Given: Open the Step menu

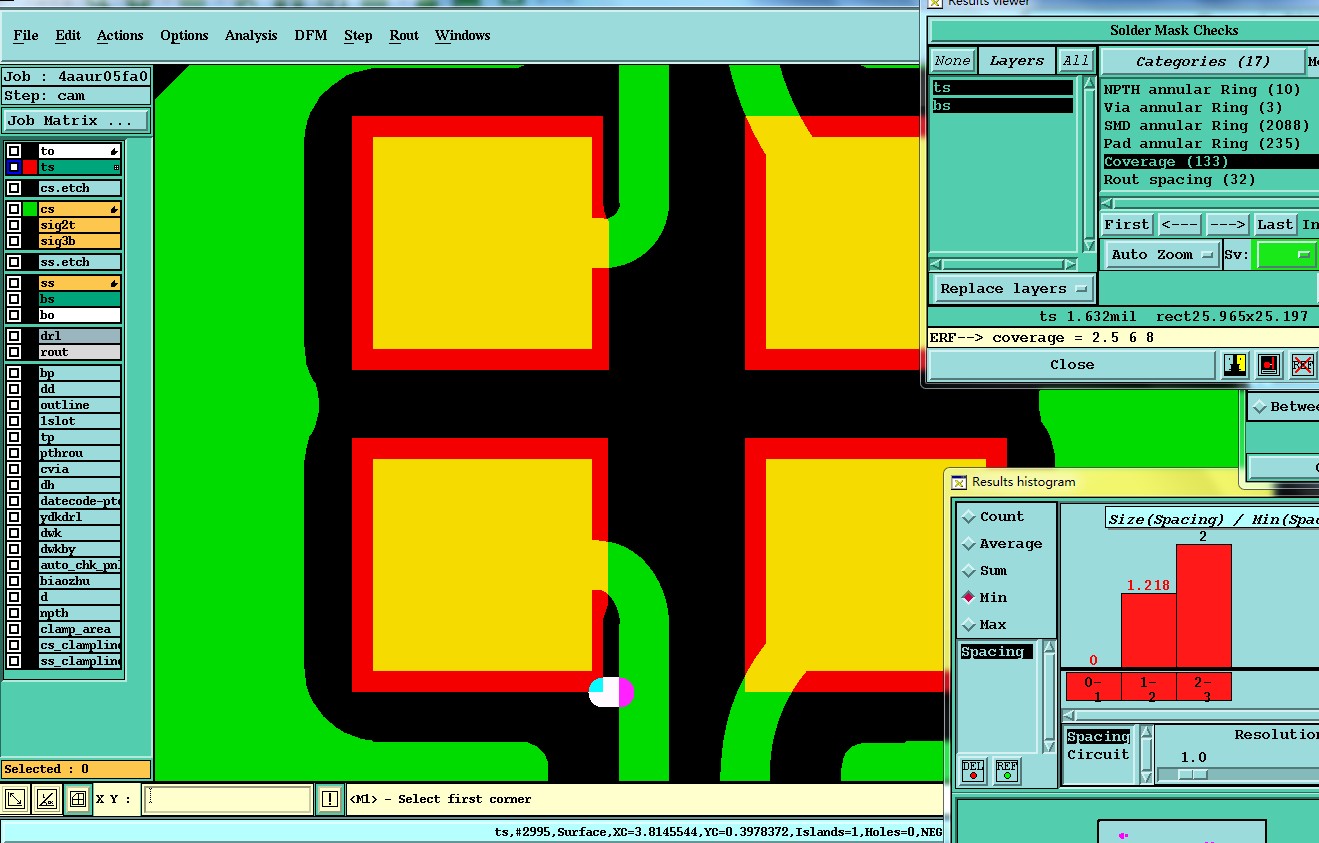Looking at the screenshot, I should click(x=358, y=35).
